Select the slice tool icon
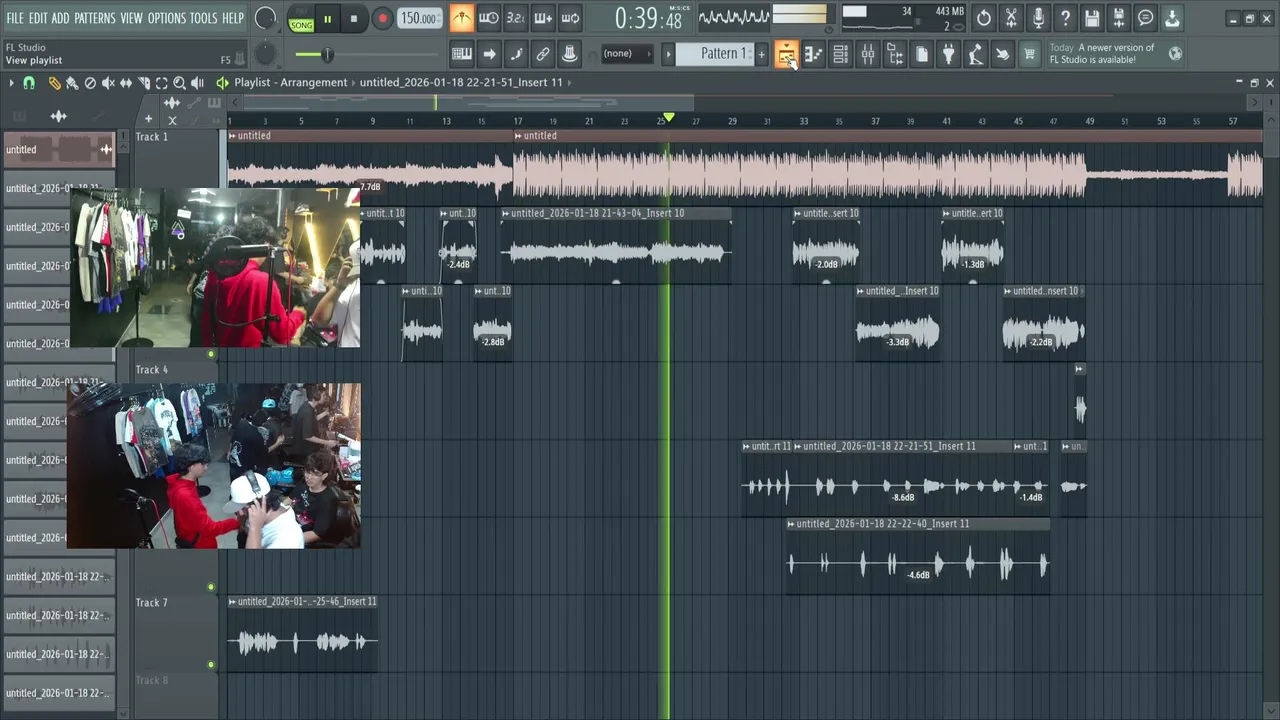This screenshot has width=1280, height=720. 144,83
